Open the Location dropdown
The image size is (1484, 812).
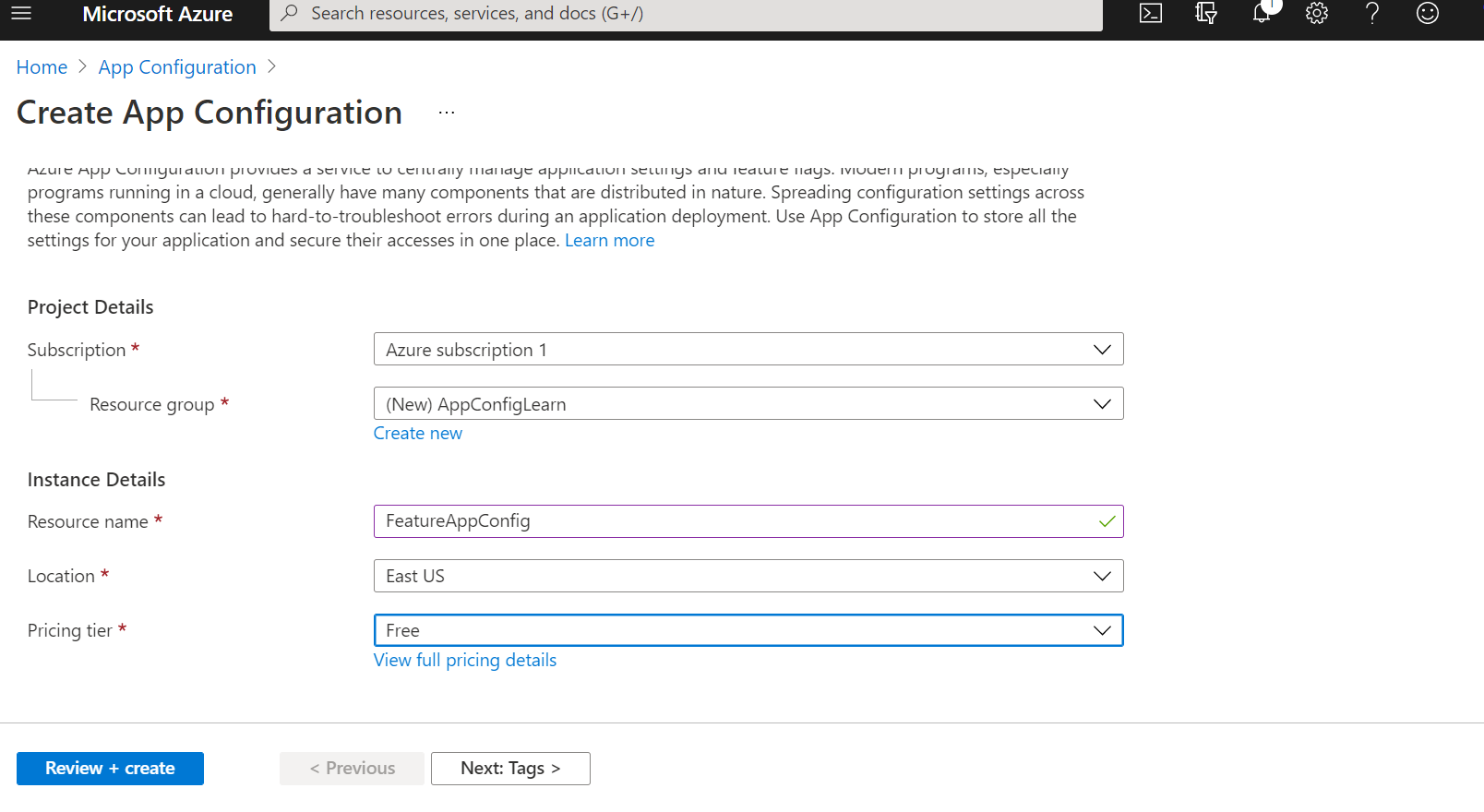click(x=748, y=576)
